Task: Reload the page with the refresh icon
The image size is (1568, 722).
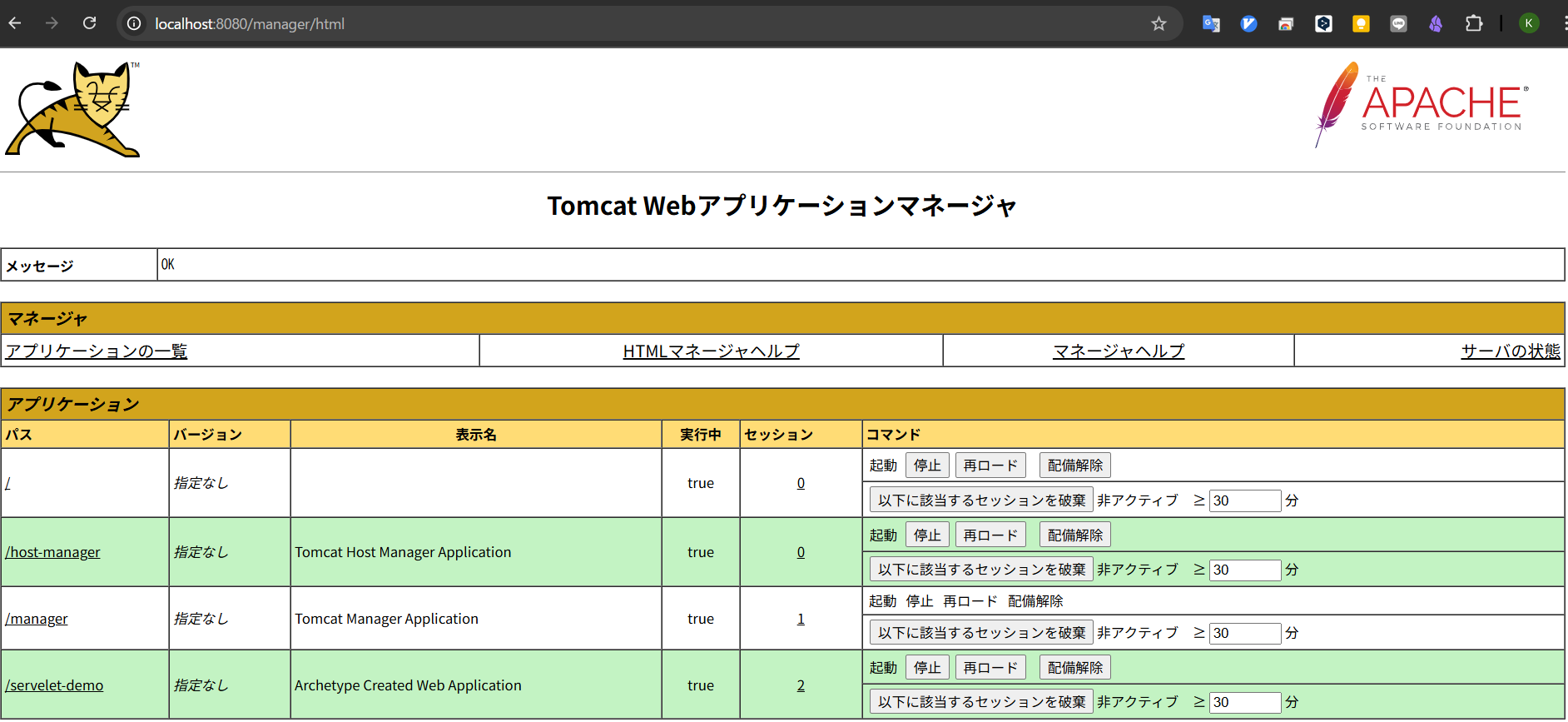Action: point(90,23)
